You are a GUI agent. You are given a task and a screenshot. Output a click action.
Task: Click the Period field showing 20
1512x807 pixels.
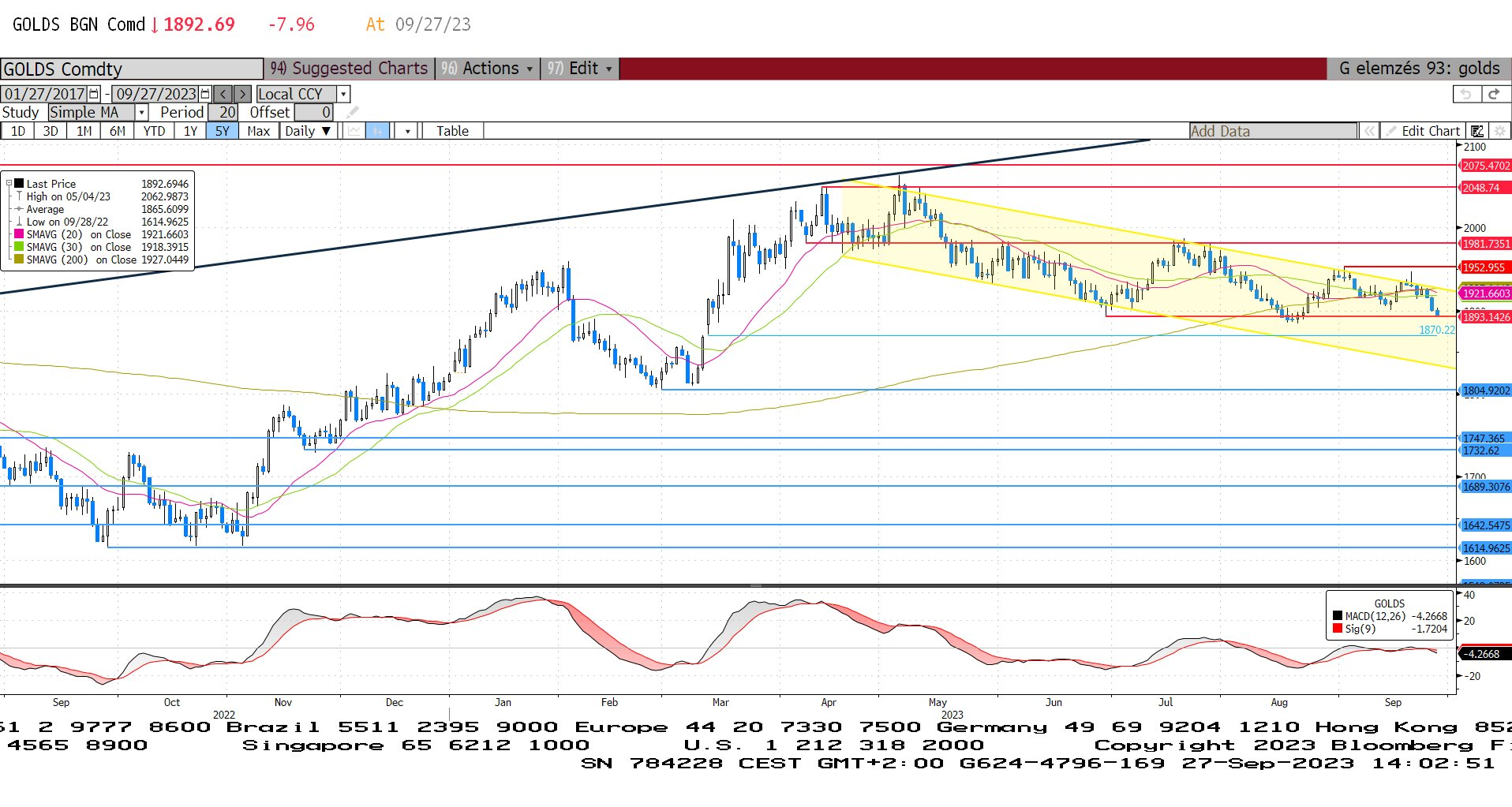[223, 113]
